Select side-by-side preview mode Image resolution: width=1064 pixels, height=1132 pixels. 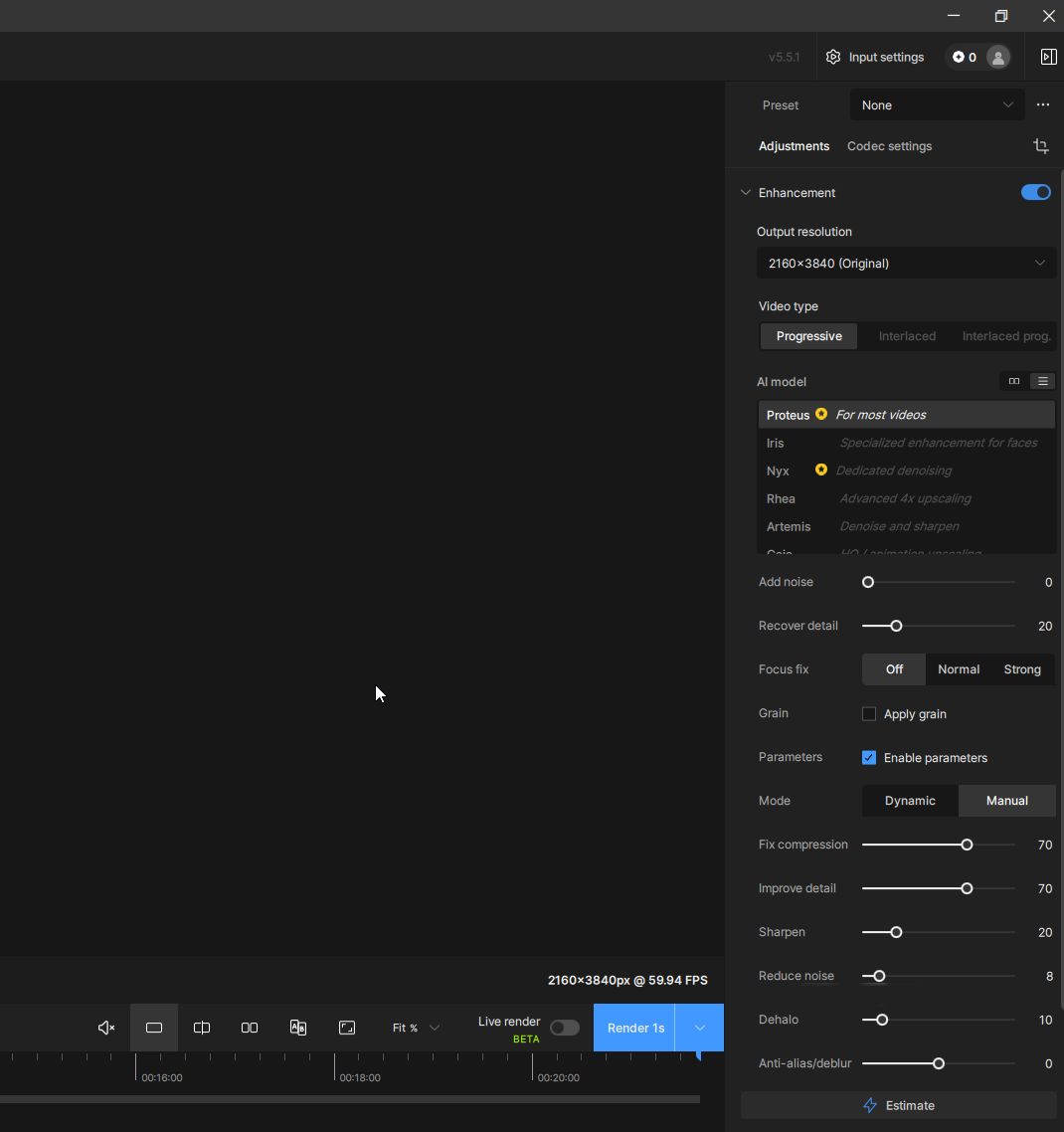(249, 1028)
